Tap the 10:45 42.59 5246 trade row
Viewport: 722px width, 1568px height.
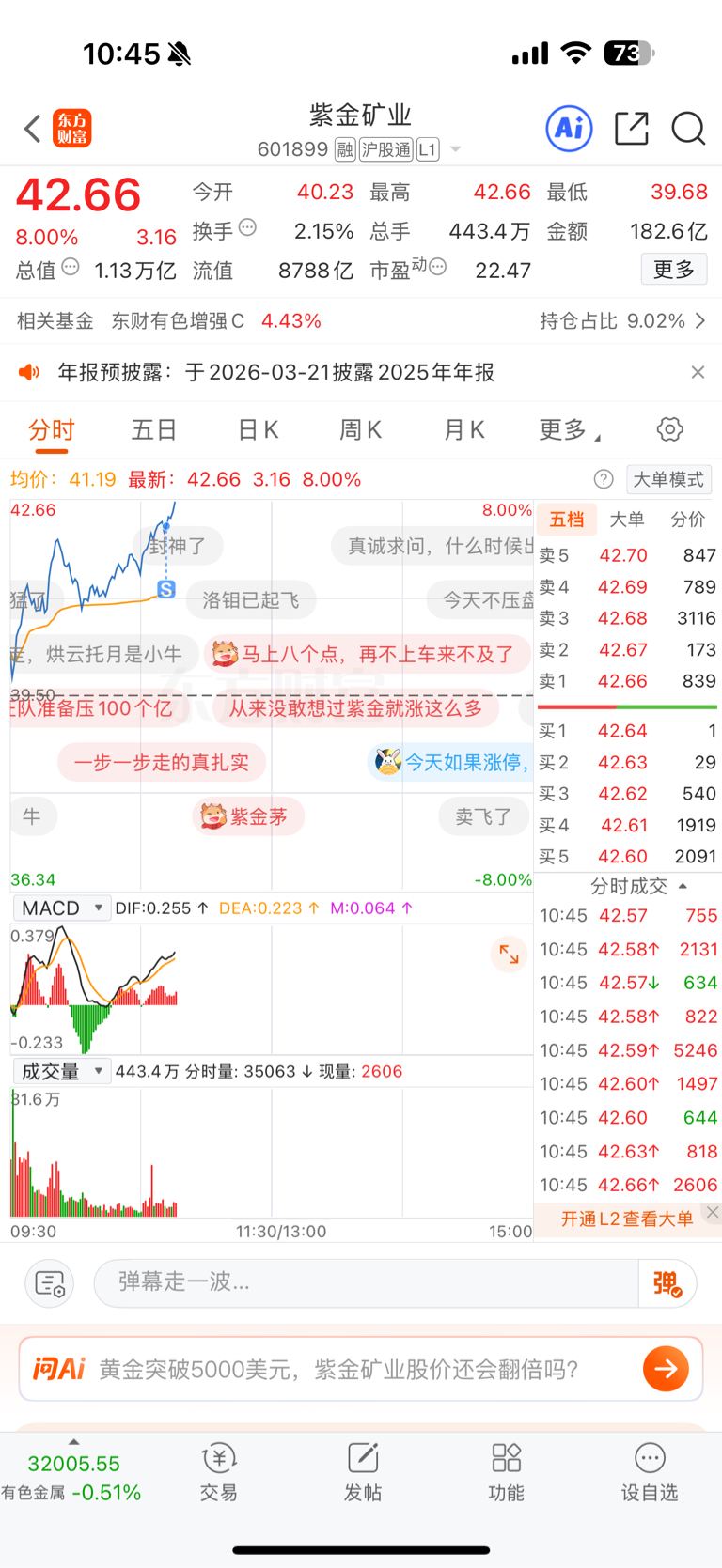tap(628, 1050)
